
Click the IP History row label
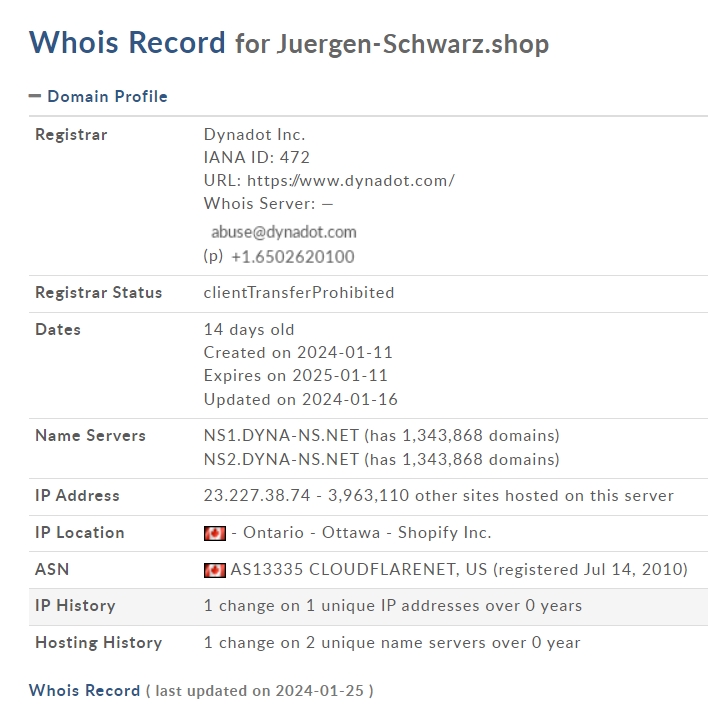tap(75, 605)
